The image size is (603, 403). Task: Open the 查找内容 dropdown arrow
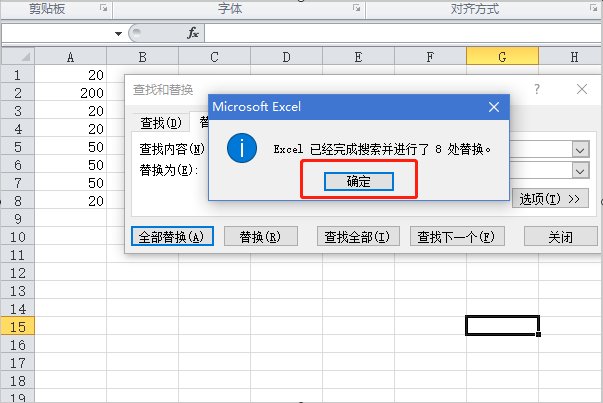[x=580, y=149]
